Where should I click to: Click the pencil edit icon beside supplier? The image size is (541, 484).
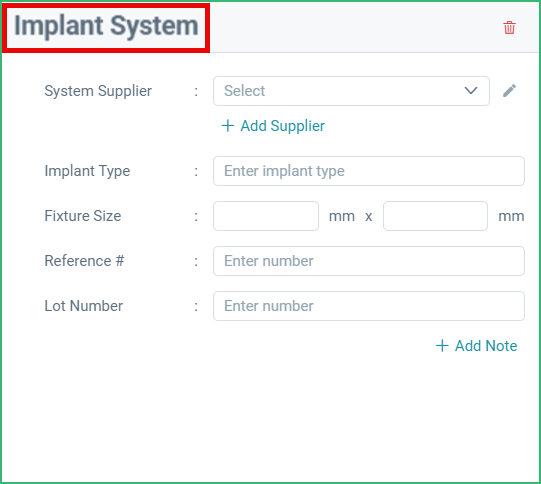[509, 91]
